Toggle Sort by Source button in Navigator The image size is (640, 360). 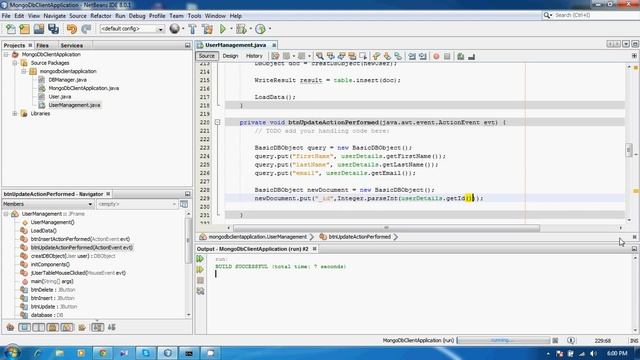coord(111,327)
